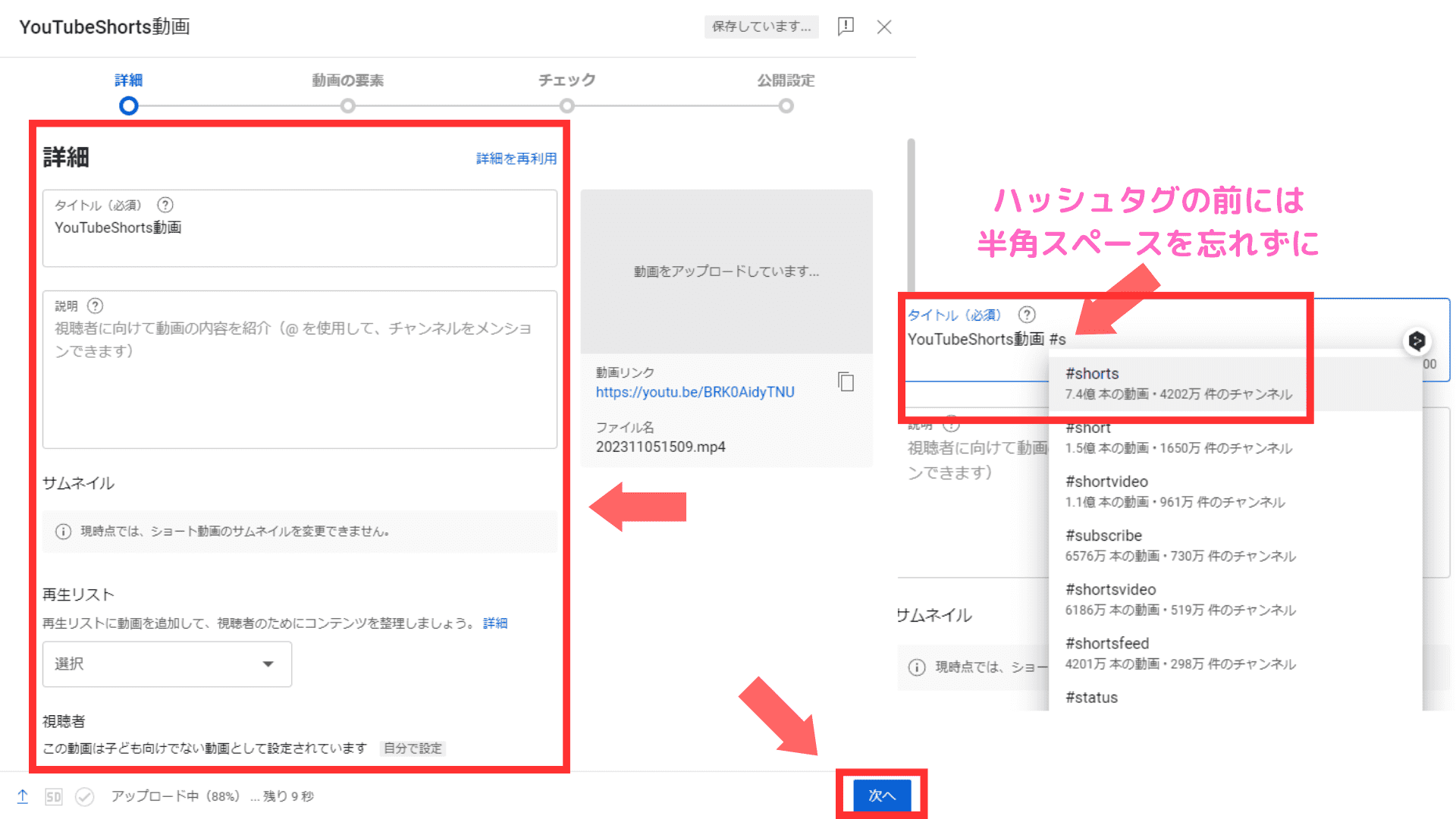Open the video link youtu.be/BRK0AidyTNU
1456x819 pixels.
click(x=695, y=392)
